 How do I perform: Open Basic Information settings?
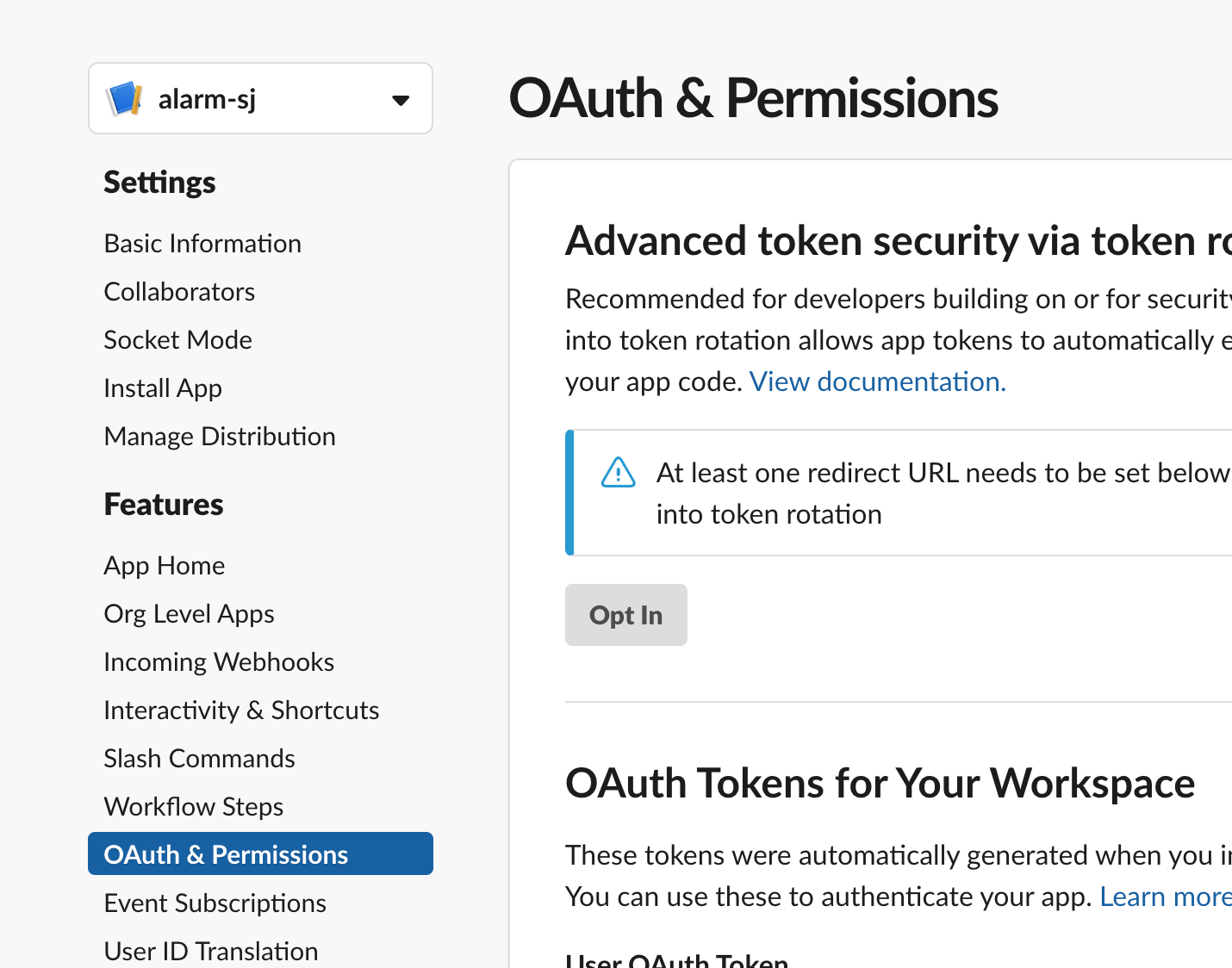pos(202,244)
